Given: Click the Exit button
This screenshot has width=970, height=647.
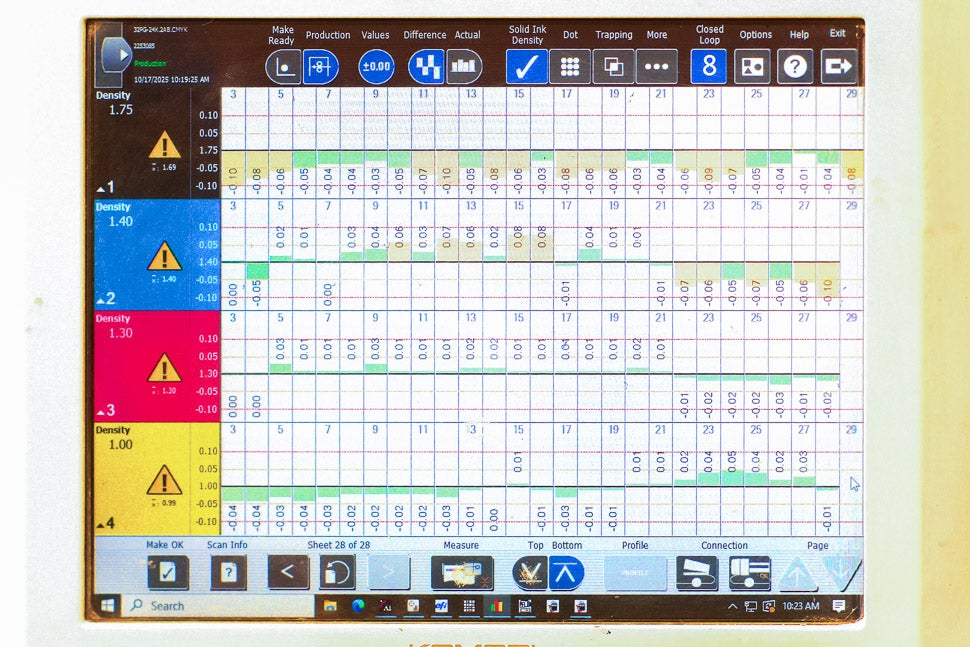Looking at the screenshot, I should 838,67.
